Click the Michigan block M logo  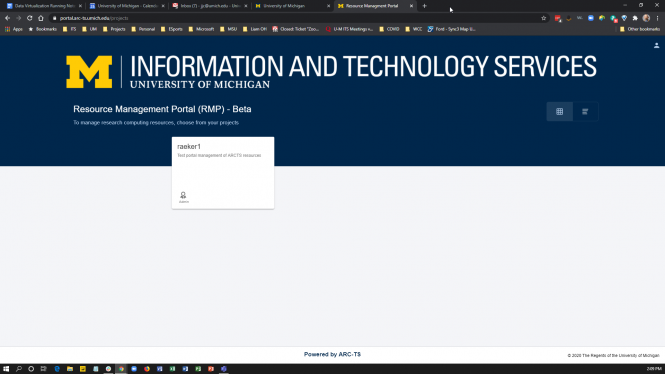click(x=89, y=72)
